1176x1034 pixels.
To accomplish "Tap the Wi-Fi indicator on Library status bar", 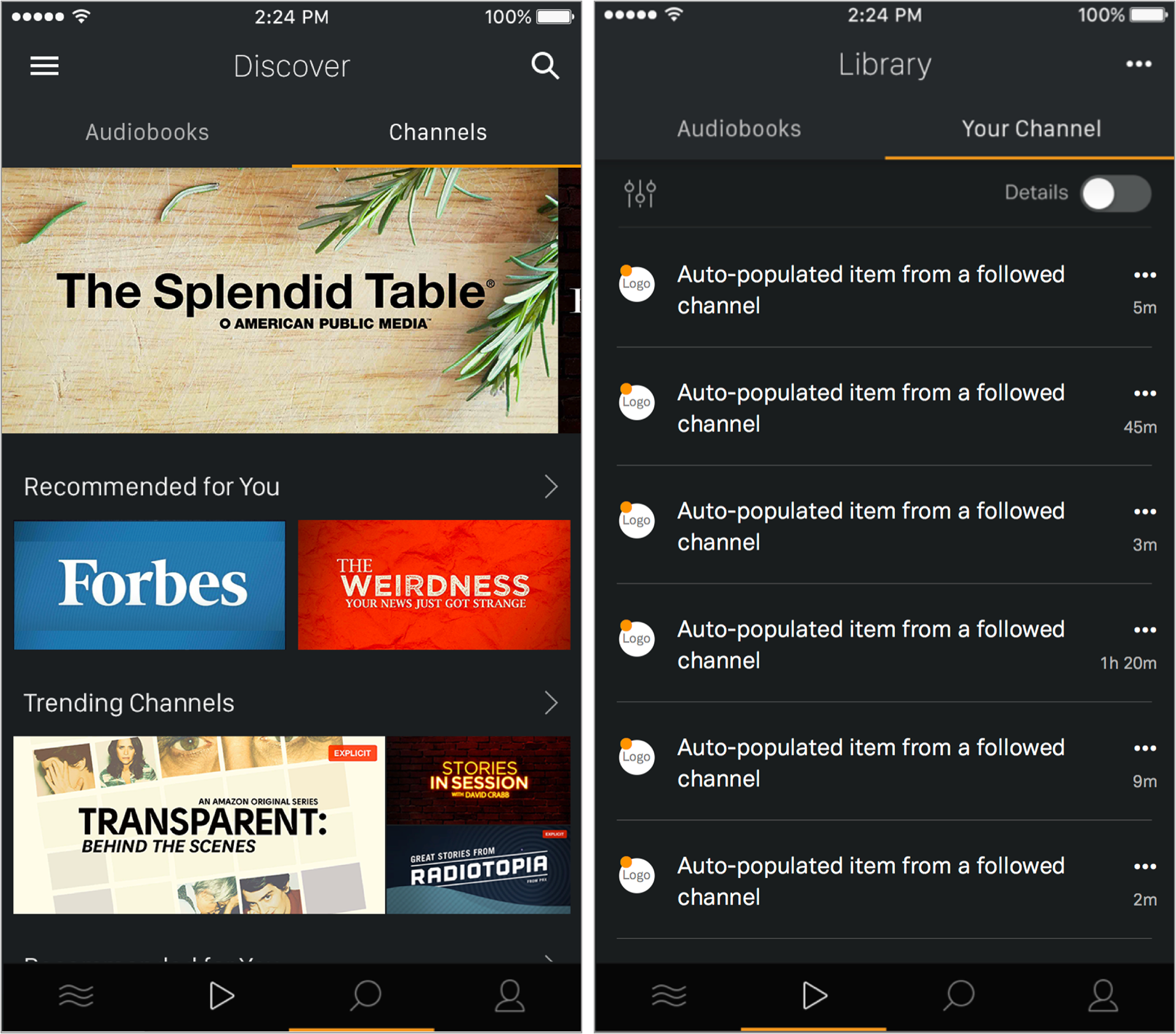I will pyautogui.click(x=674, y=14).
